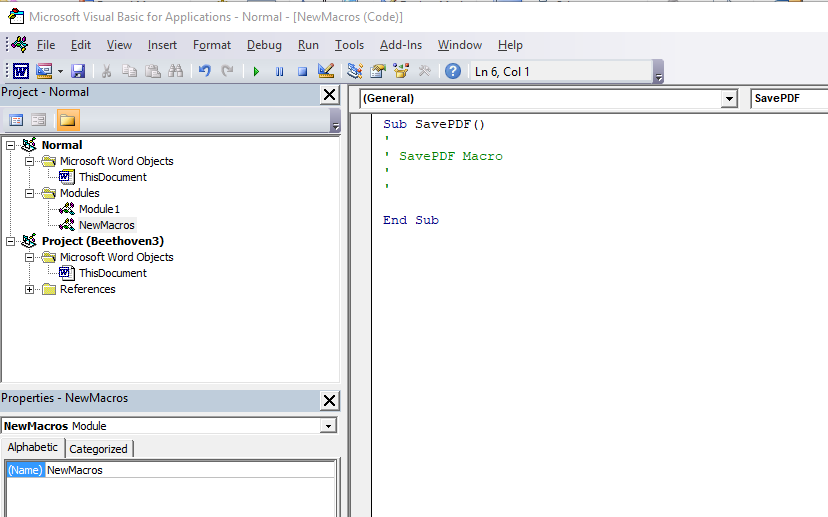Click the Copy toolbar icon
The height and width of the screenshot is (517, 828).
[x=129, y=71]
